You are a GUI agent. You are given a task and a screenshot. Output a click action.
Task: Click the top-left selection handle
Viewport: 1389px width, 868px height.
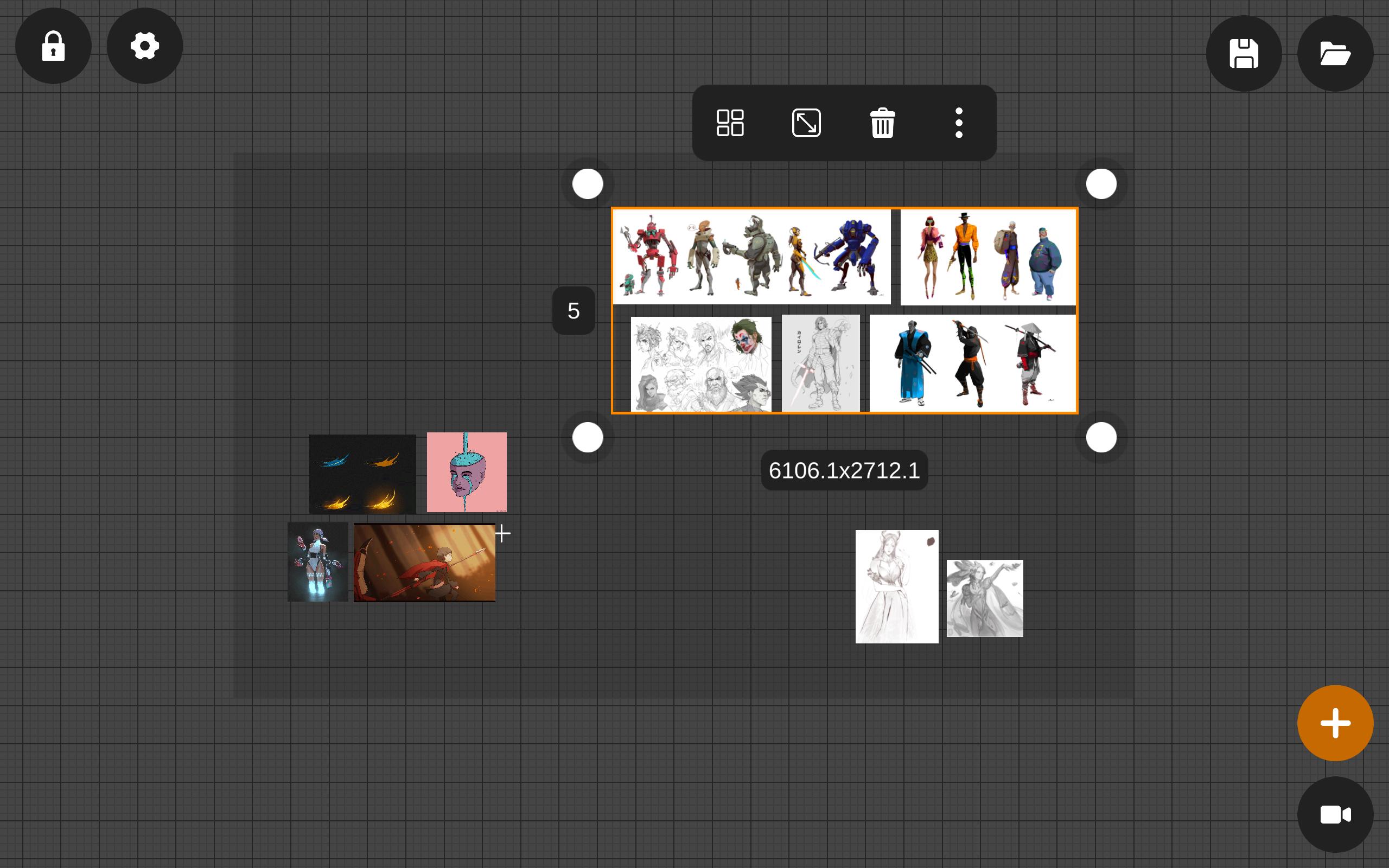pyautogui.click(x=588, y=184)
